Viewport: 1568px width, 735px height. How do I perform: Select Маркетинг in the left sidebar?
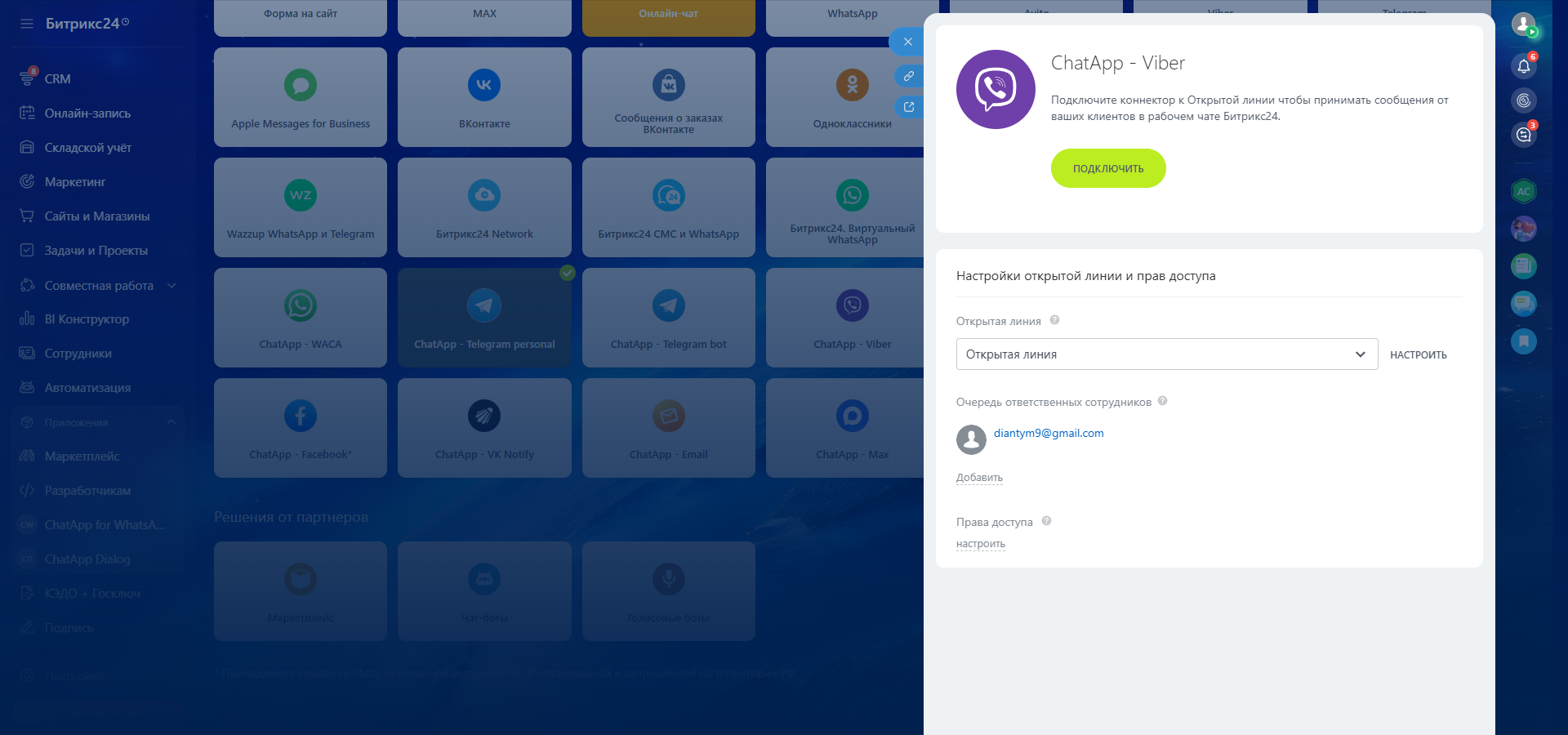coord(75,182)
